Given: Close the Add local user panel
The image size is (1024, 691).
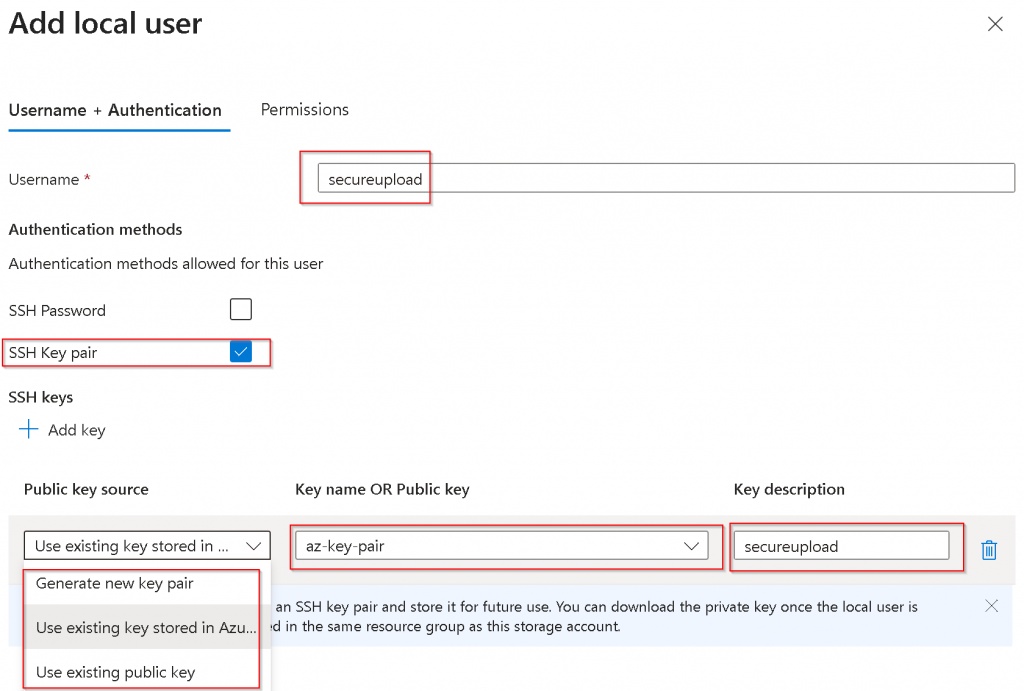Looking at the screenshot, I should click(x=995, y=24).
